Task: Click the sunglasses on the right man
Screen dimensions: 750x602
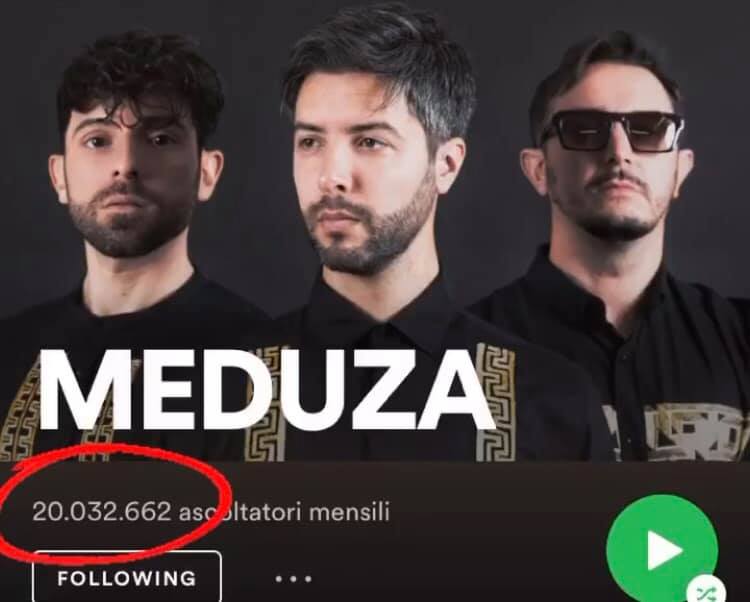Action: click(x=612, y=131)
